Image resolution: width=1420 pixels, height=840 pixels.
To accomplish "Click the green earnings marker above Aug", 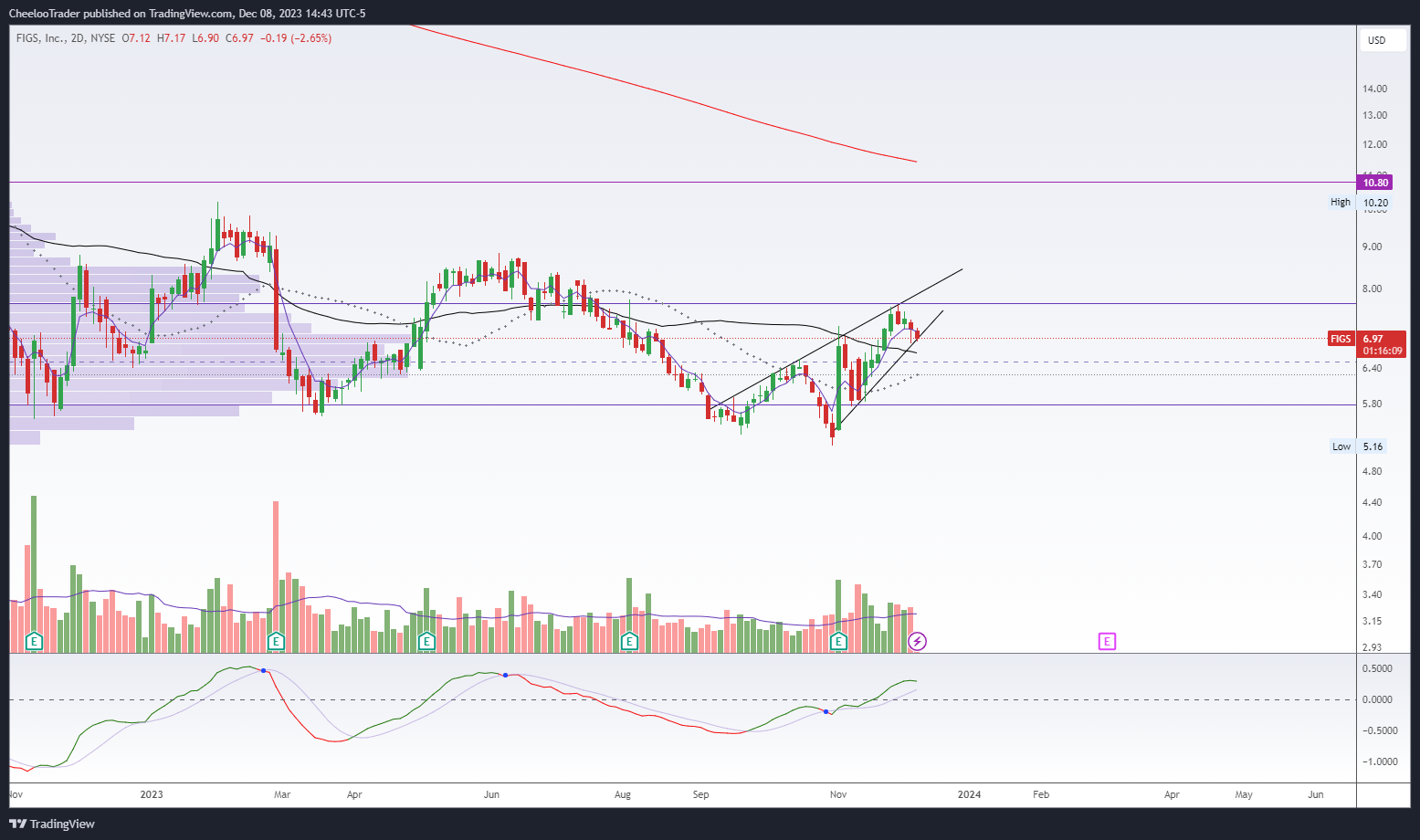I will point(628,642).
